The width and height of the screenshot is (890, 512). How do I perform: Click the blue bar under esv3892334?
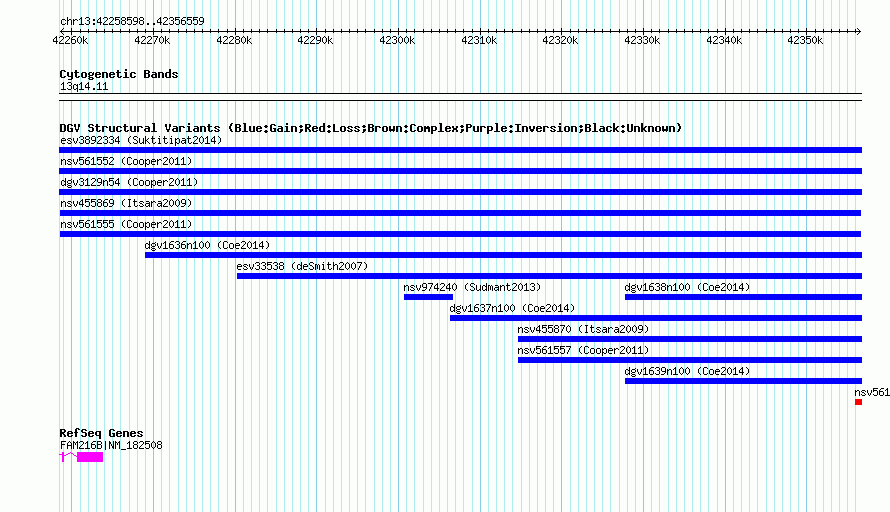(x=460, y=150)
